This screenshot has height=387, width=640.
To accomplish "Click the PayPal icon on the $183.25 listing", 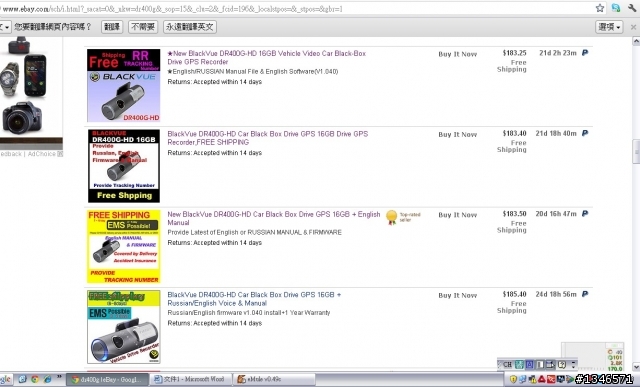I will click(x=585, y=53).
